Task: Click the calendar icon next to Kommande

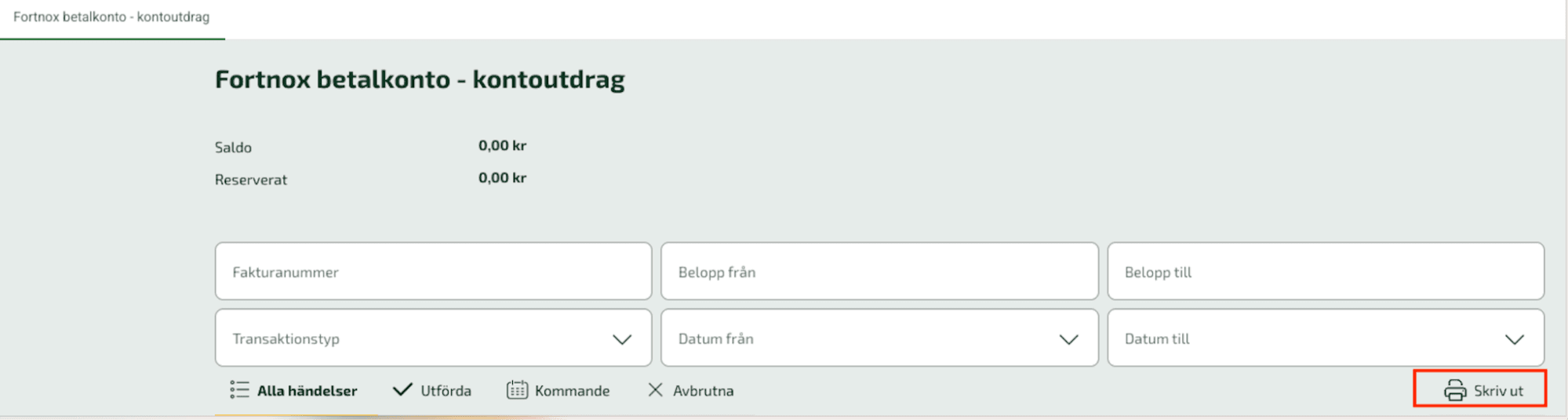Action: (517, 390)
